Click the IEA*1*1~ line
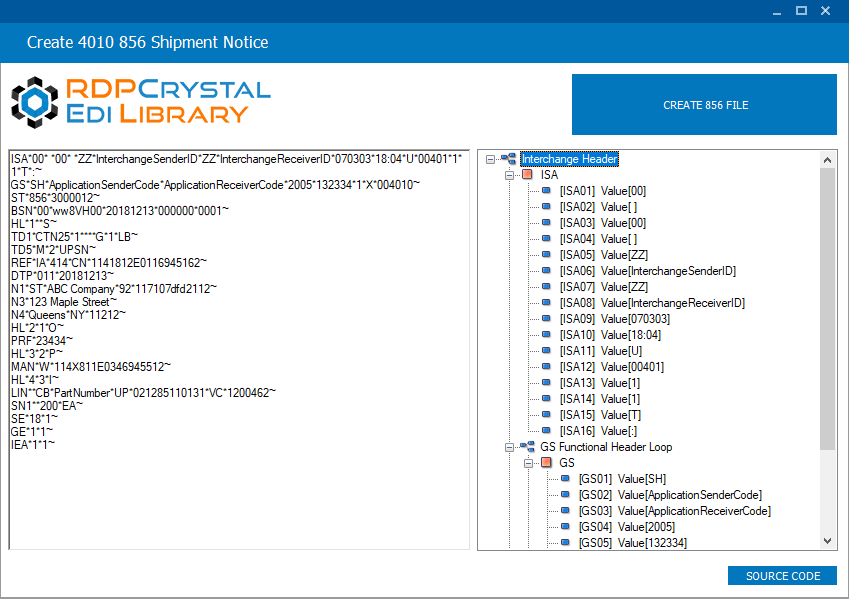The height and width of the screenshot is (600, 849). (x=32, y=445)
